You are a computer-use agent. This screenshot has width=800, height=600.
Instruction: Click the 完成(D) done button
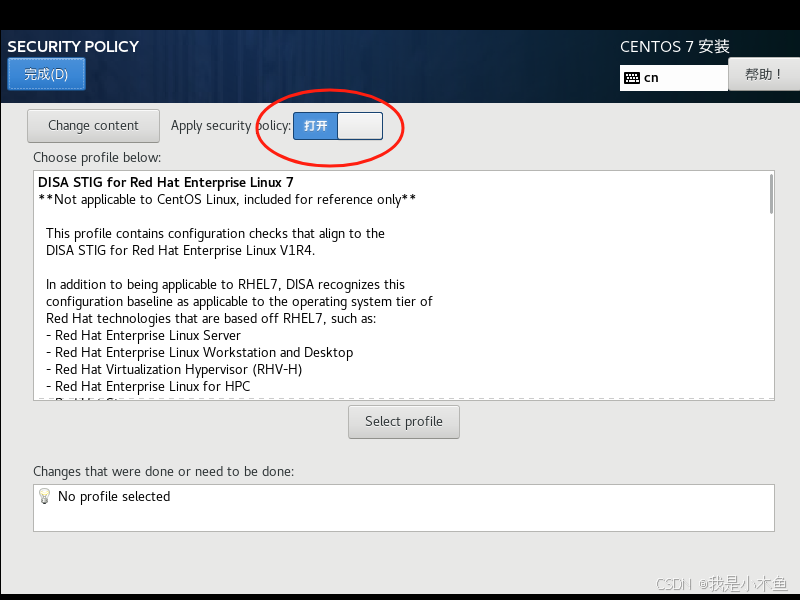(46, 74)
